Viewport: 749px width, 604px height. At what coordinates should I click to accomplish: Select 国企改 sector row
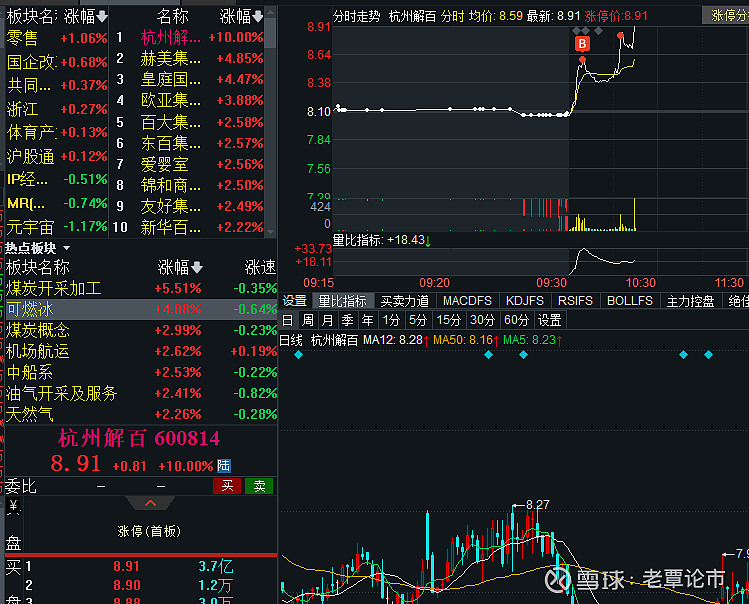click(x=57, y=62)
